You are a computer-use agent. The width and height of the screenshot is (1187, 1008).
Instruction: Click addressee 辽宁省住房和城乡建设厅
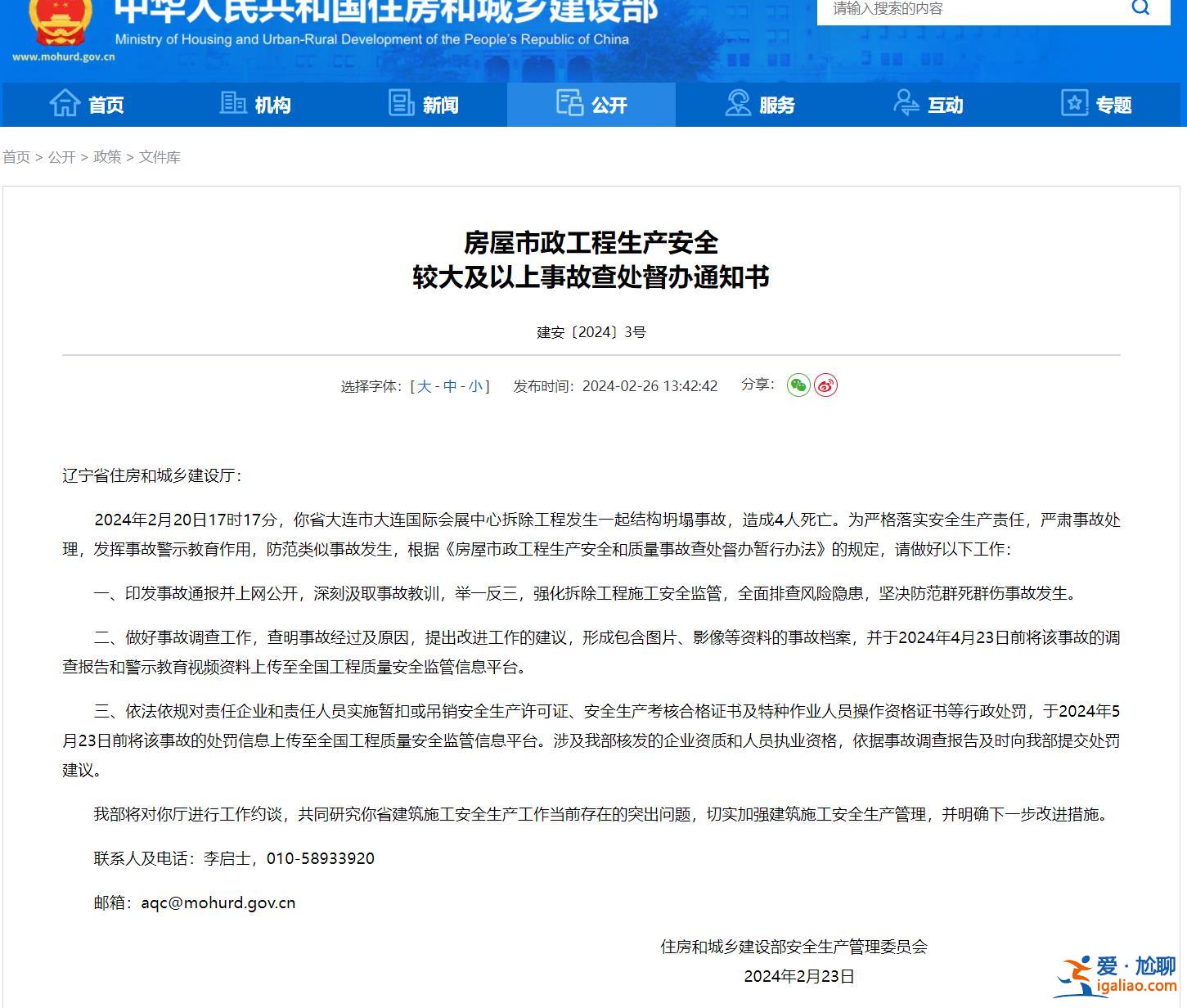coord(148,476)
